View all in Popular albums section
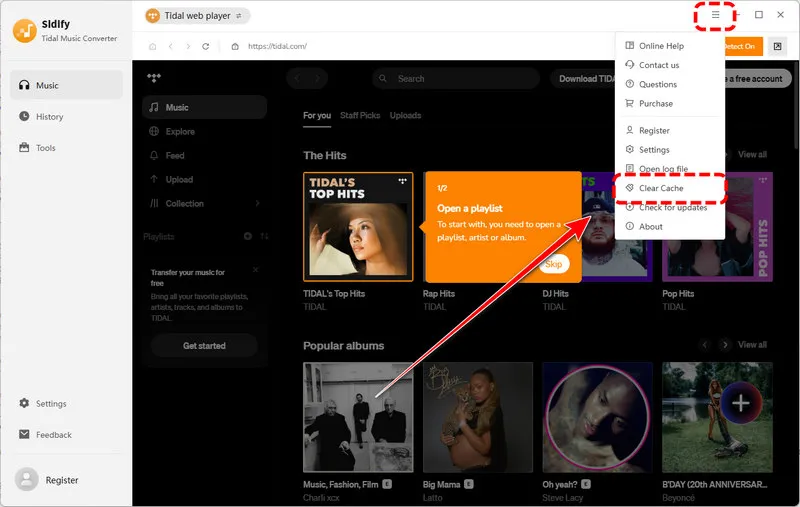The height and width of the screenshot is (507, 800). (752, 345)
